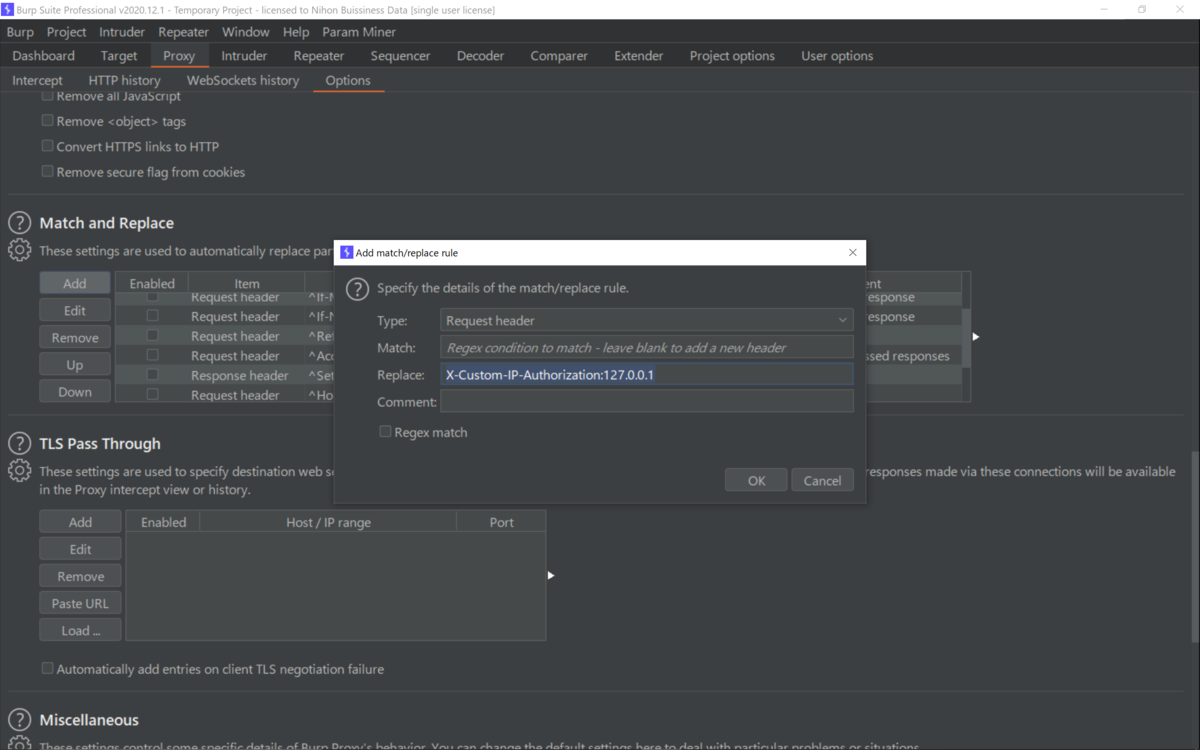Click Paste URL button
Image resolution: width=1200 pixels, height=750 pixels.
(x=81, y=603)
